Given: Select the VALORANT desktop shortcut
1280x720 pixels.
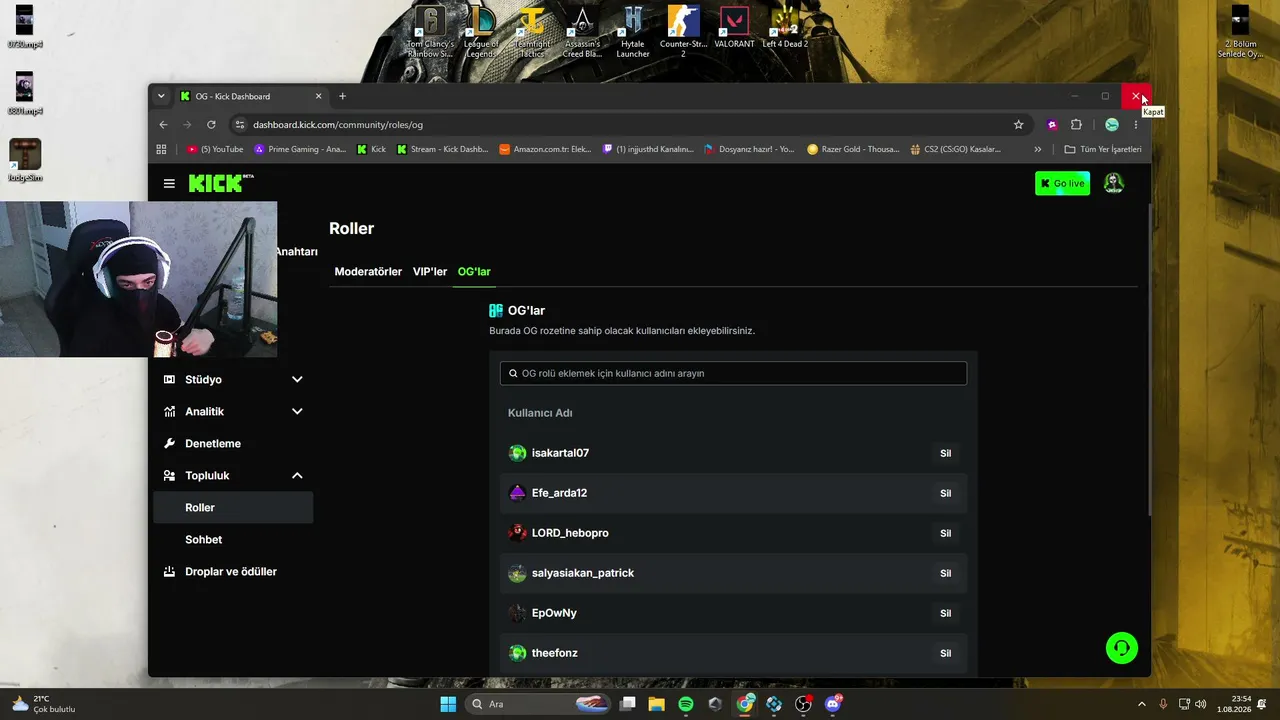Looking at the screenshot, I should [x=734, y=28].
